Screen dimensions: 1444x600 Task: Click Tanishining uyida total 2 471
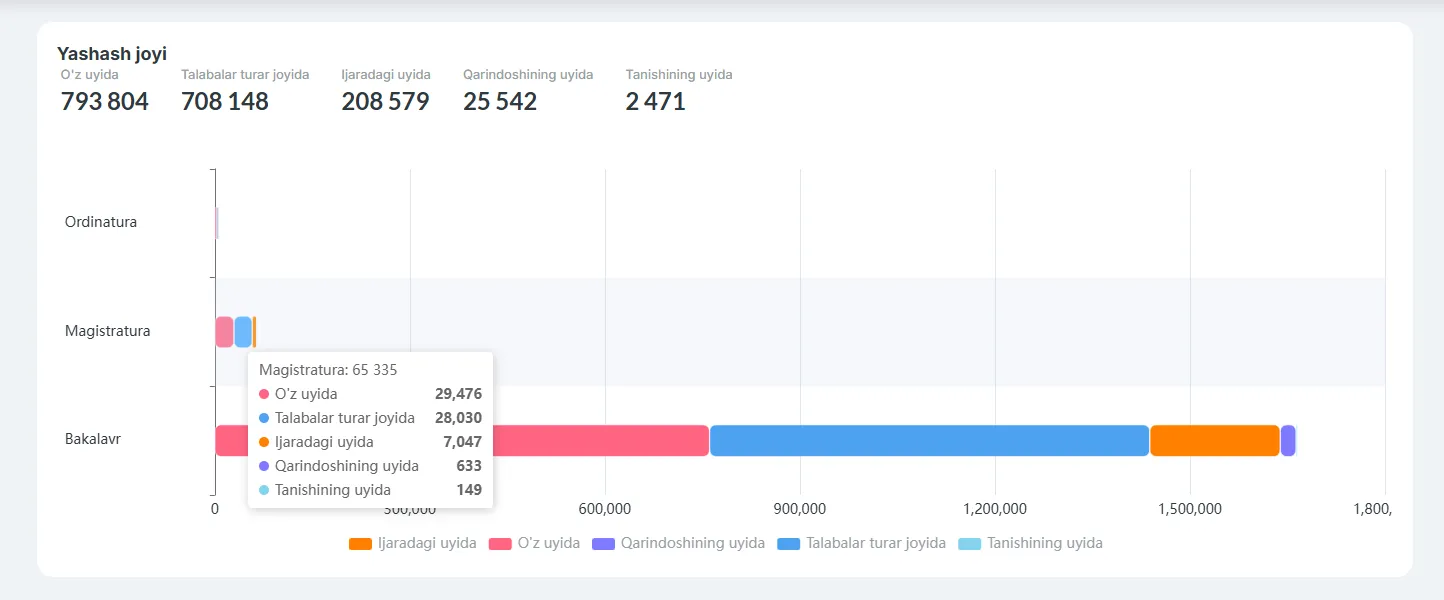point(656,101)
